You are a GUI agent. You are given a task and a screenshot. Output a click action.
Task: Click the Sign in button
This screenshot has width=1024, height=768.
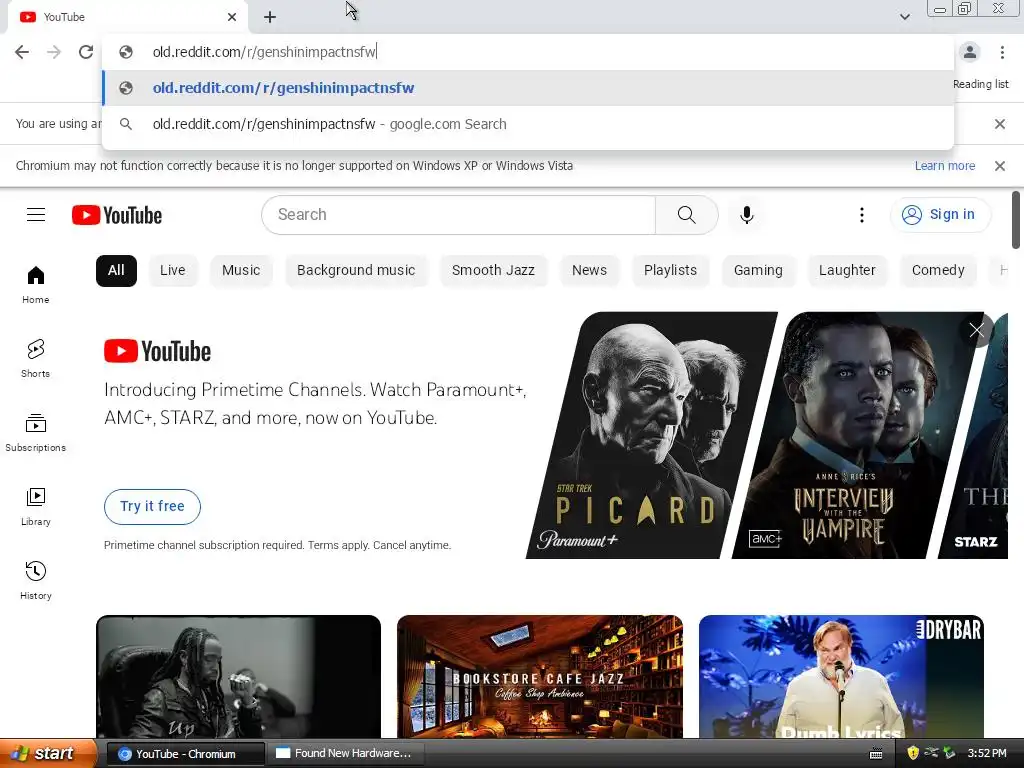tap(940, 214)
